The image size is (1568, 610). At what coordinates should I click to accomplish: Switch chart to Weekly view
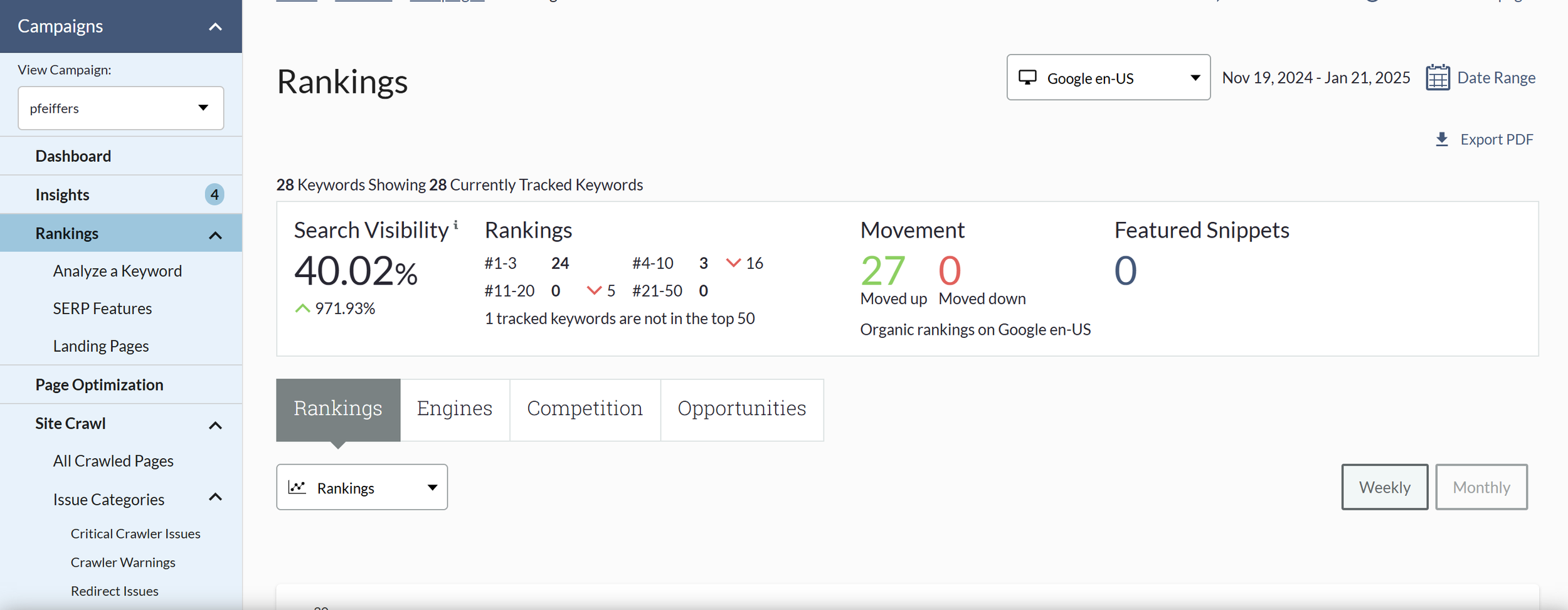click(x=1384, y=487)
